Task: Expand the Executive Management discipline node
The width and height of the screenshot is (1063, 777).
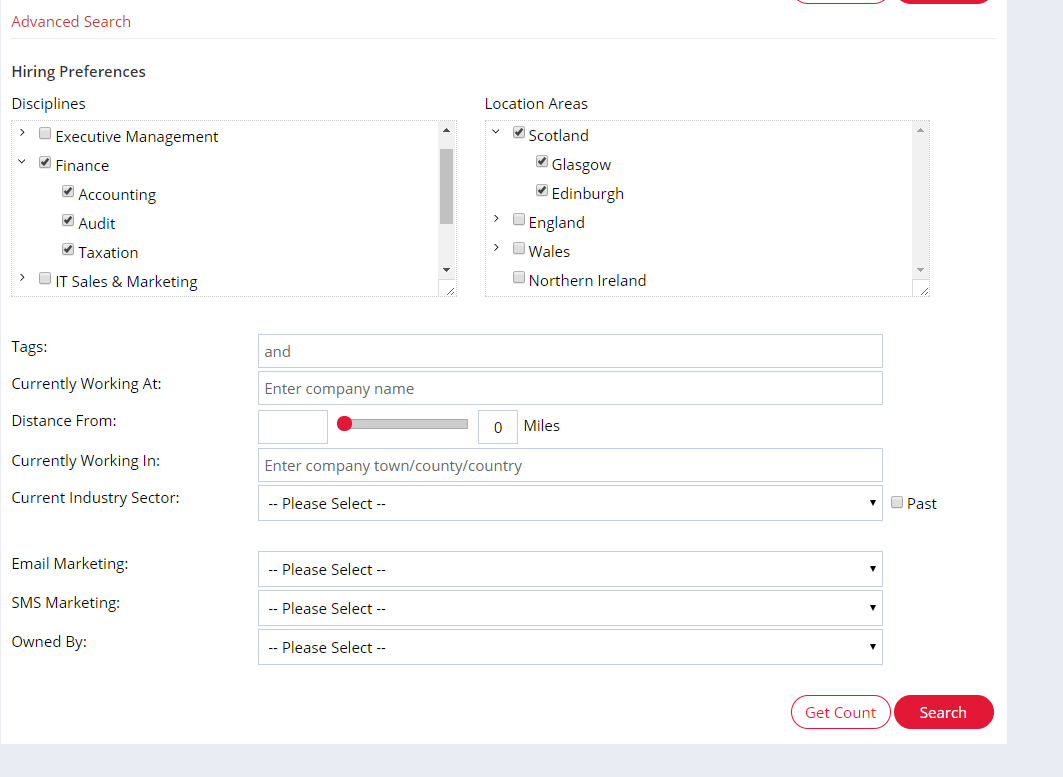Action: point(22,133)
